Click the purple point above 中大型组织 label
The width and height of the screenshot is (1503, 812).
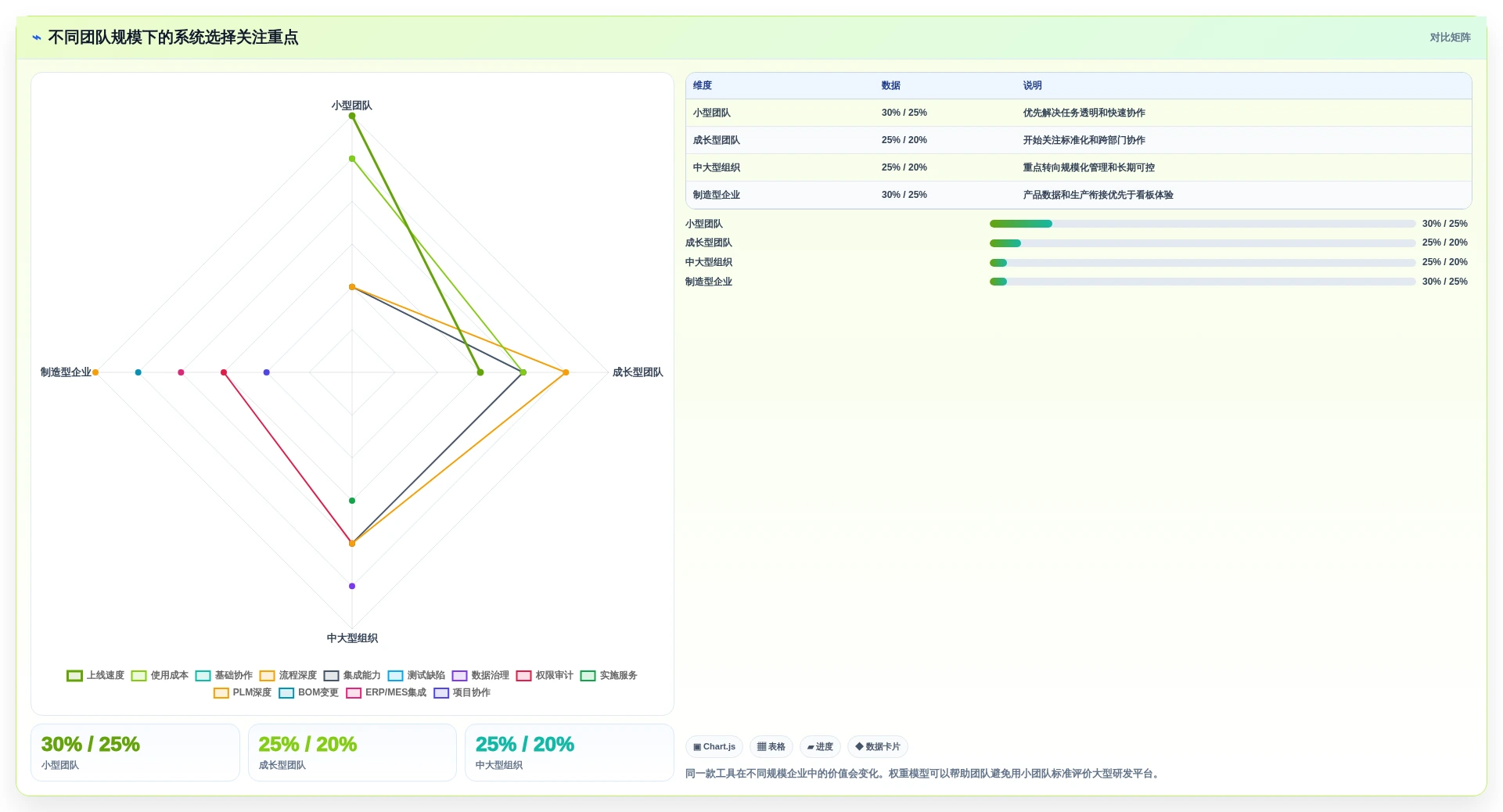[x=352, y=586]
